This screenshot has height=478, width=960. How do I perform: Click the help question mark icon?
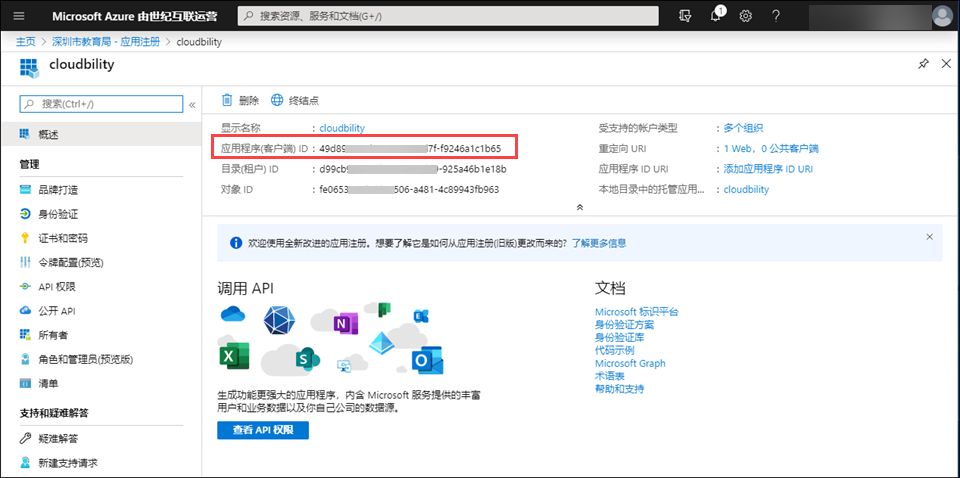tap(776, 16)
